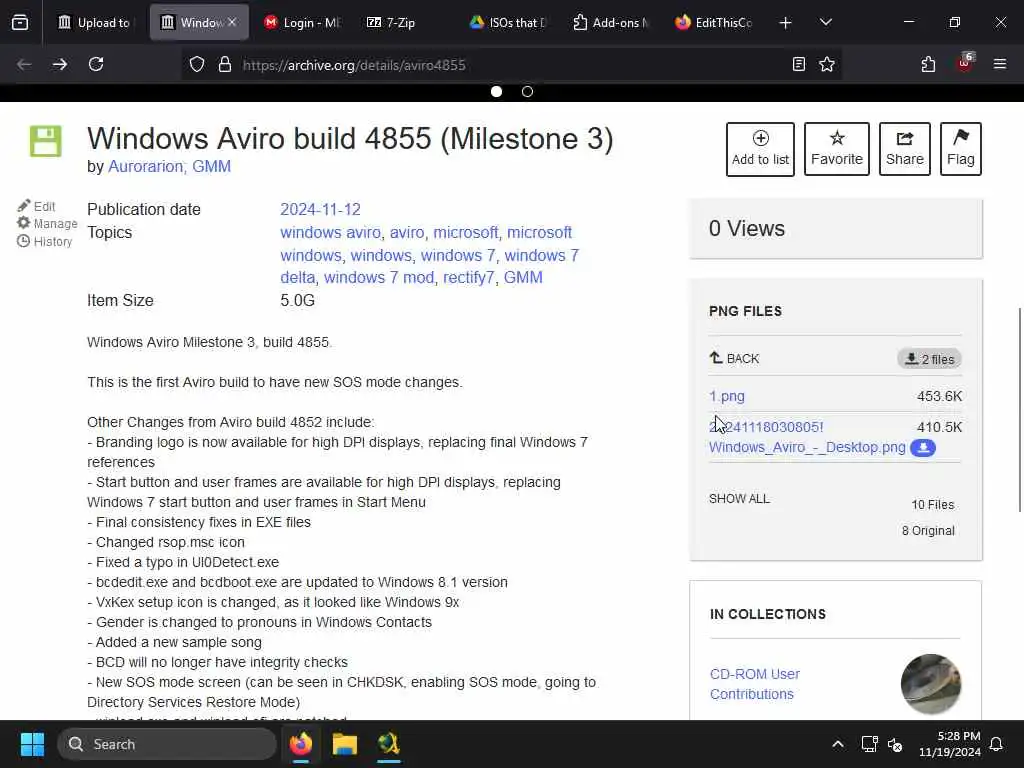Open the Windows Start menu
Viewport: 1024px width, 768px height.
pyautogui.click(x=32, y=744)
